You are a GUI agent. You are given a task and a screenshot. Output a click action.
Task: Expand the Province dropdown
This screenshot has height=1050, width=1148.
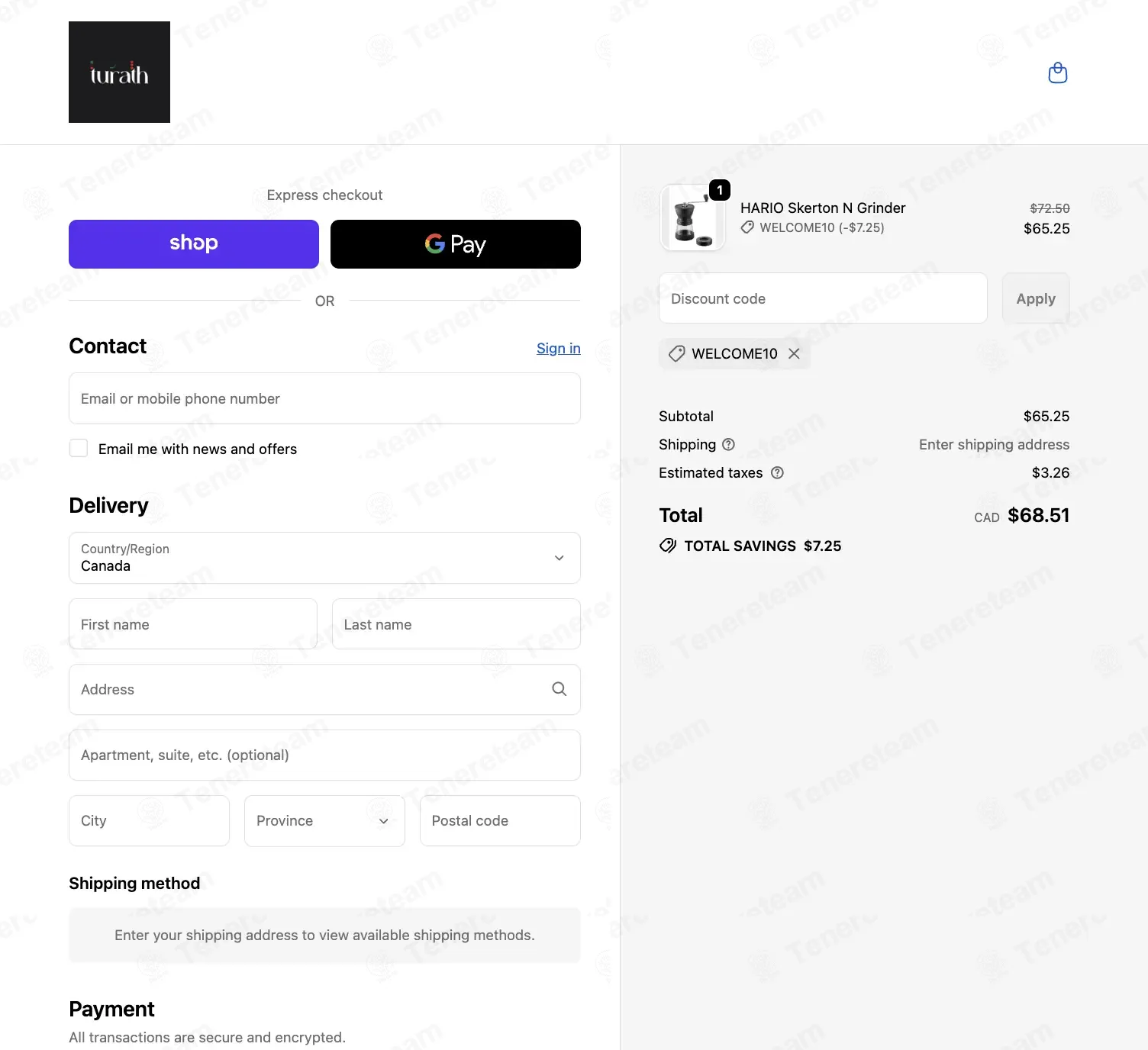[x=324, y=820]
